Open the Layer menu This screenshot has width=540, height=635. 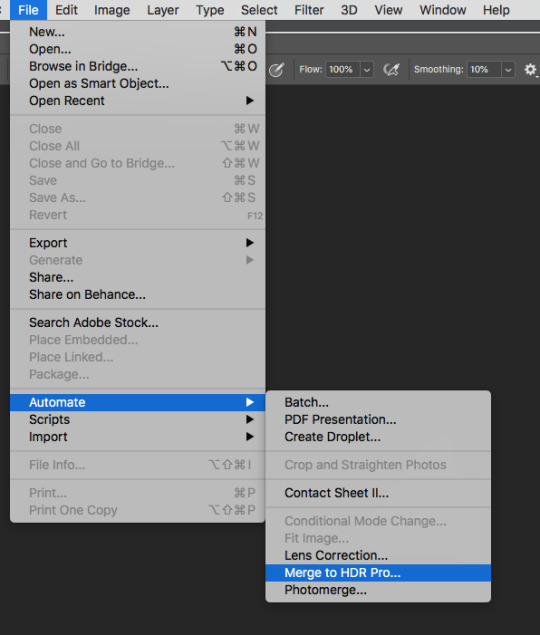point(163,10)
